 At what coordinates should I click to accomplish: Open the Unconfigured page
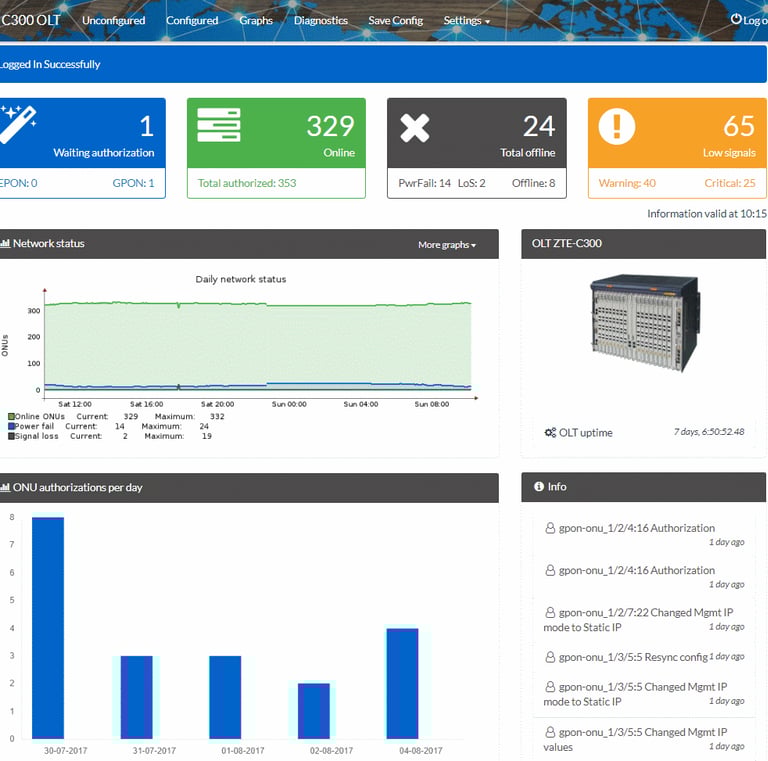pyautogui.click(x=114, y=21)
